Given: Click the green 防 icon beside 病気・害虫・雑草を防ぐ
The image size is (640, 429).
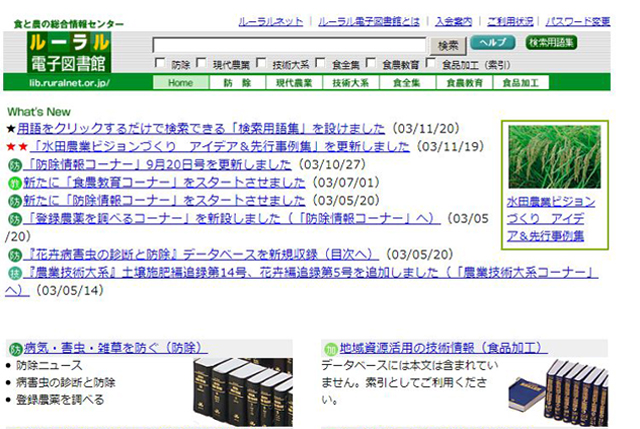Looking at the screenshot, I should pyautogui.click(x=14, y=349).
